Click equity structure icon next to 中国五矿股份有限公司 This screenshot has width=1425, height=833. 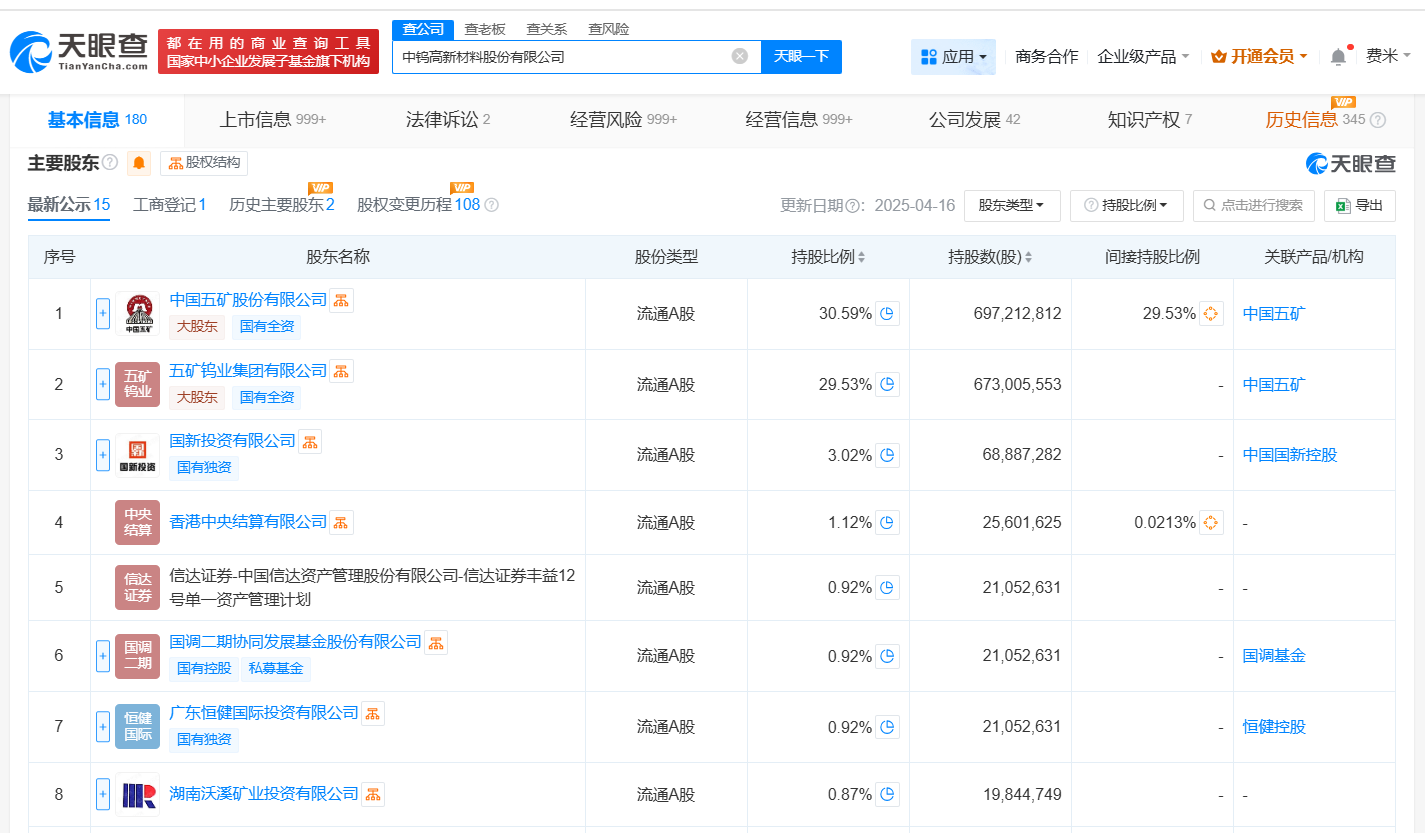click(x=341, y=300)
